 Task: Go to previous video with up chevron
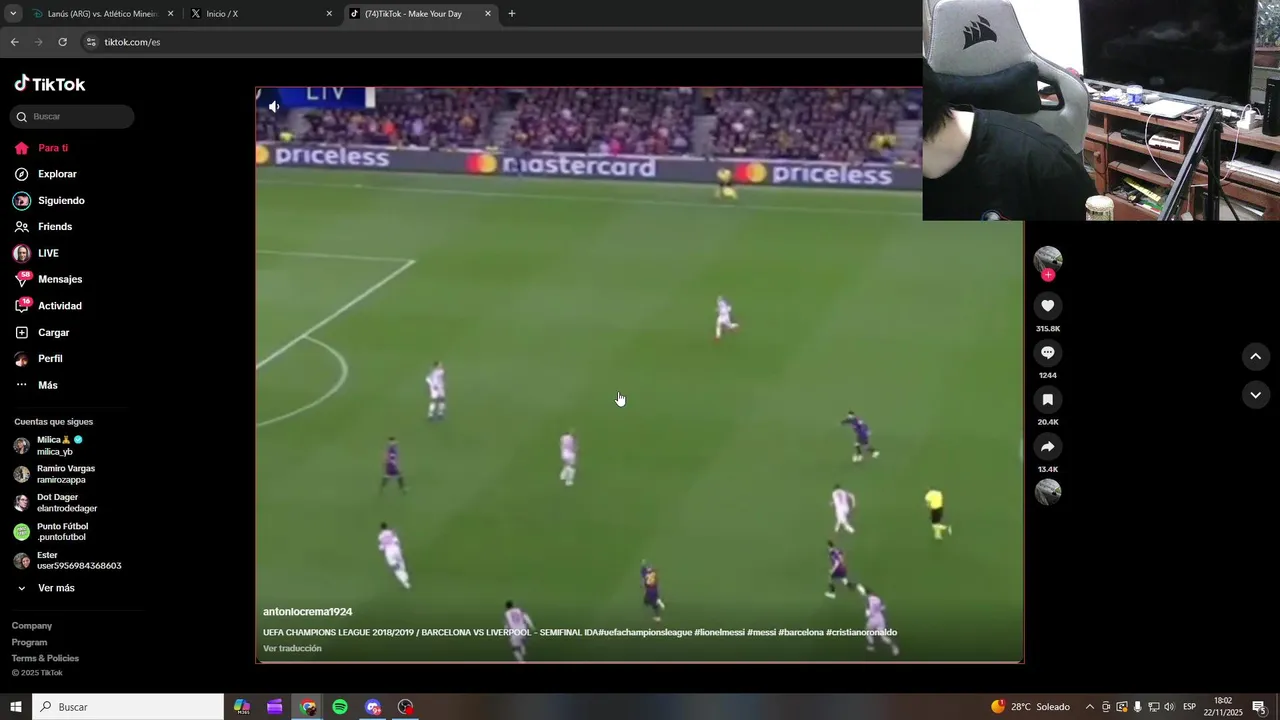click(1256, 356)
